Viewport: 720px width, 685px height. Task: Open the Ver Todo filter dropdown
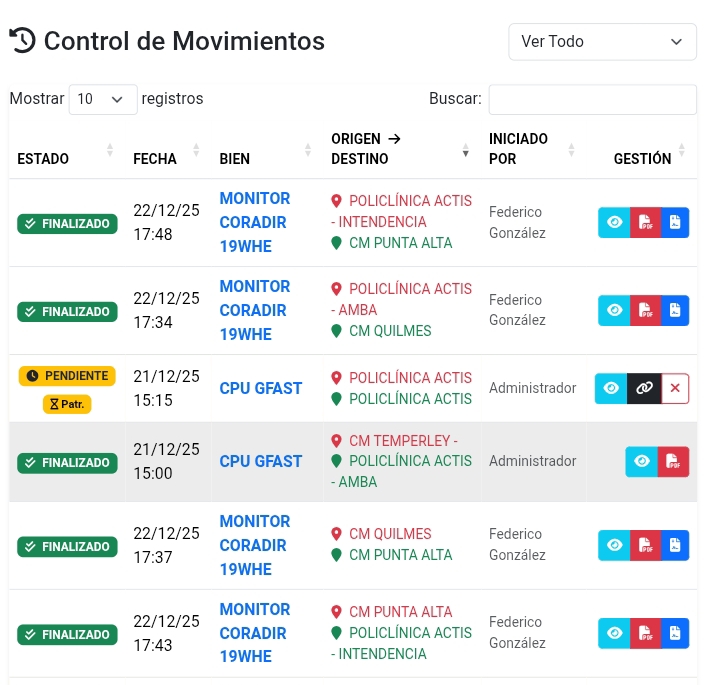pos(602,42)
